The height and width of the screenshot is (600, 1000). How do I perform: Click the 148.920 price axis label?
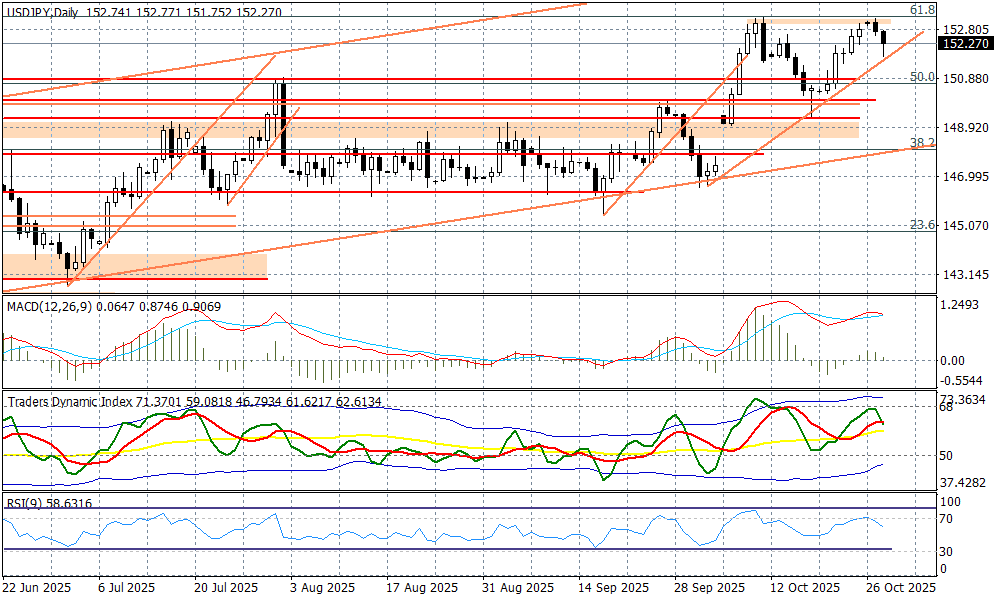click(966, 128)
